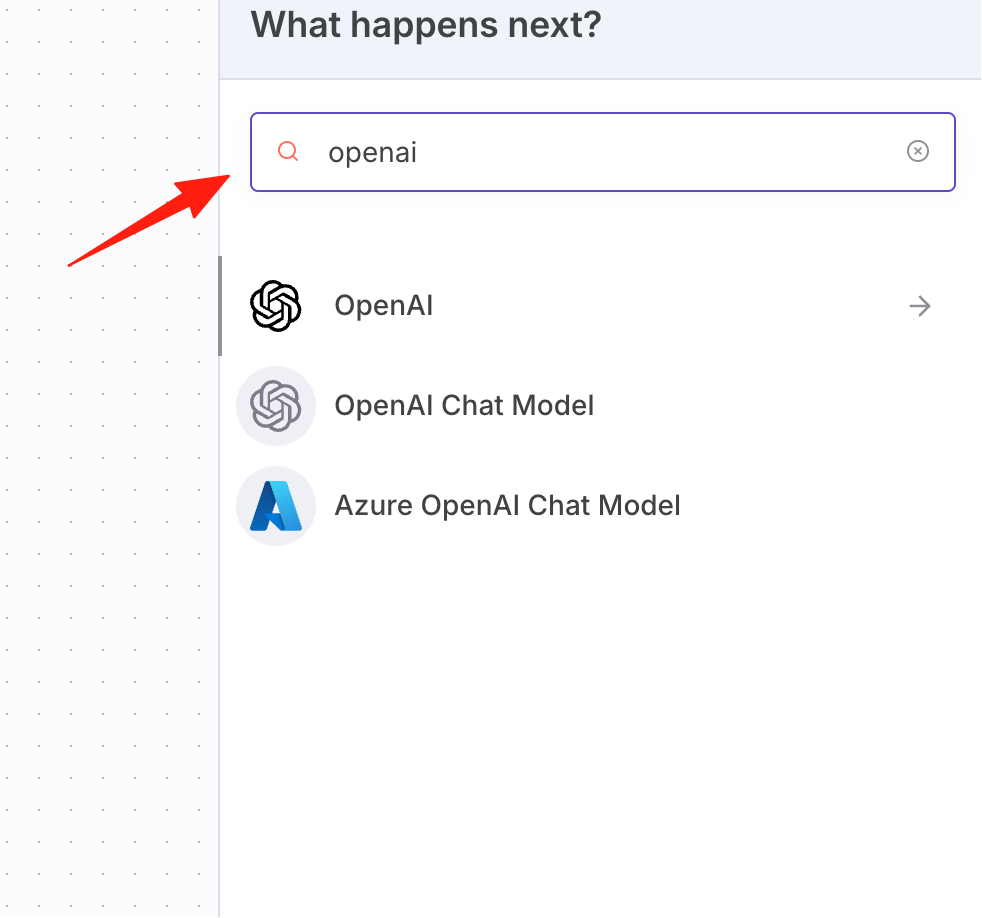Clear the search field with the X icon
This screenshot has width=982, height=918.
pos(917,151)
